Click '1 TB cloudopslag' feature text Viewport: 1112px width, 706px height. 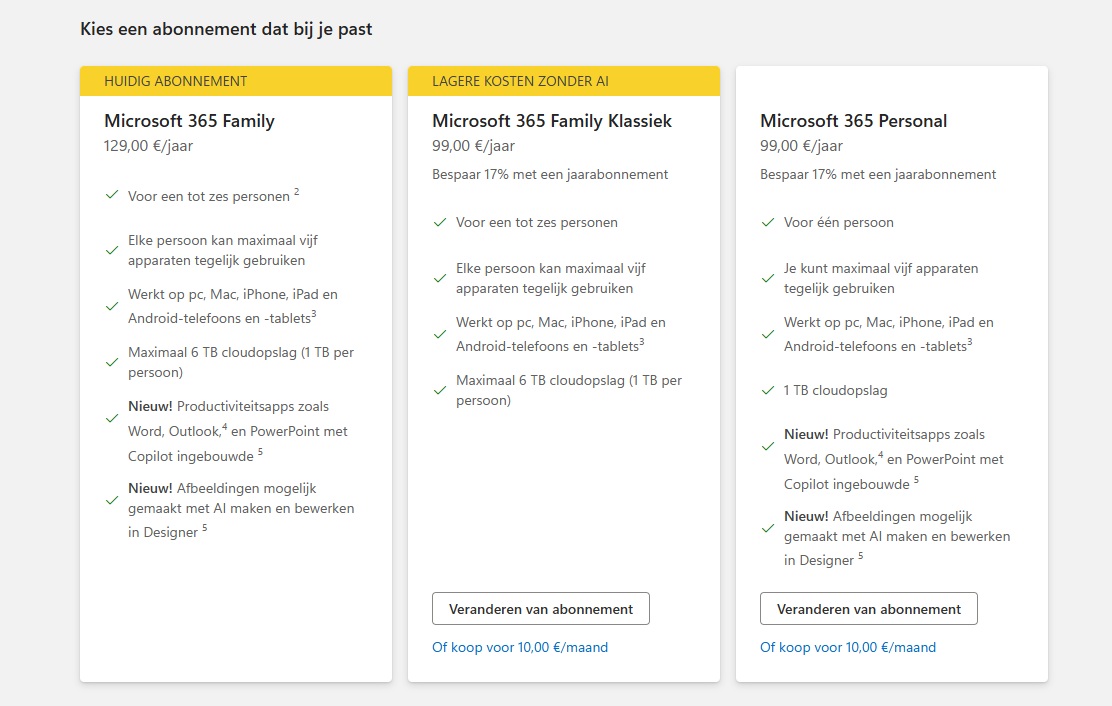(835, 391)
